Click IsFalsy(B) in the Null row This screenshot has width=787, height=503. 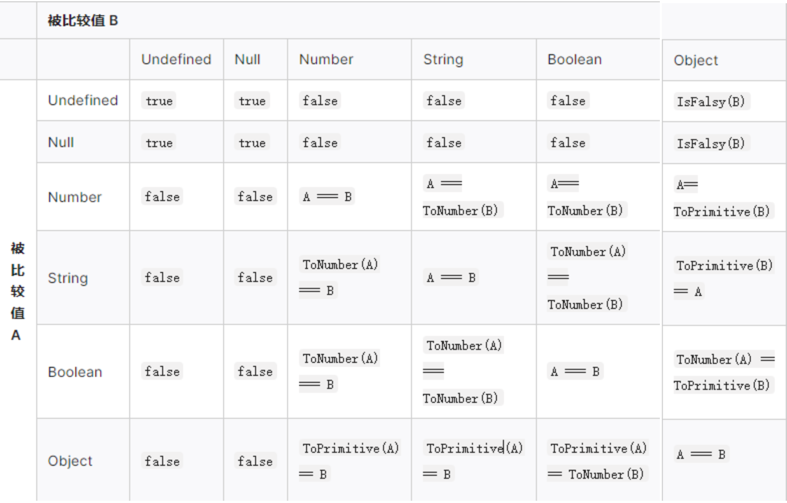[x=711, y=143]
